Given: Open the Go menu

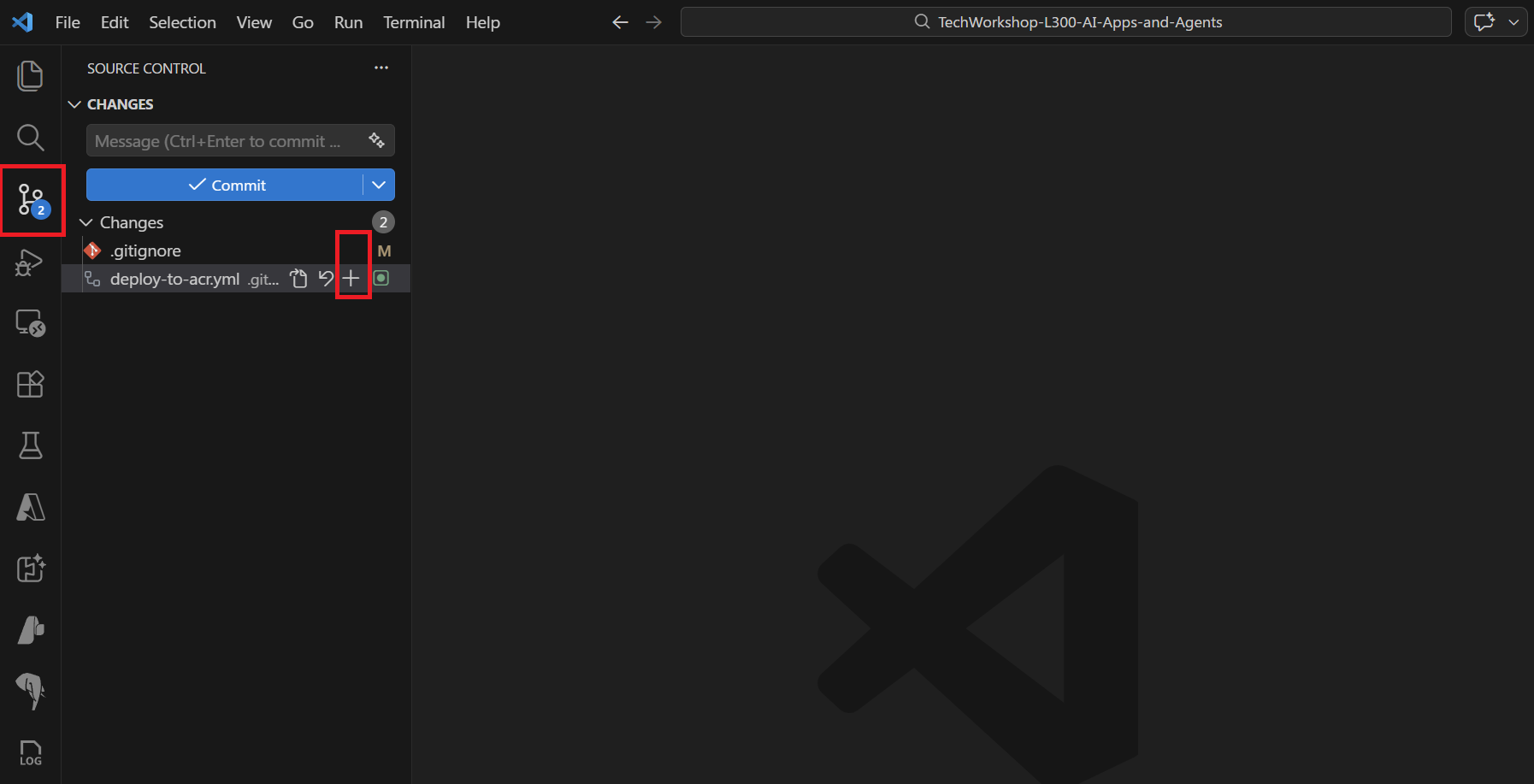Looking at the screenshot, I should [303, 22].
